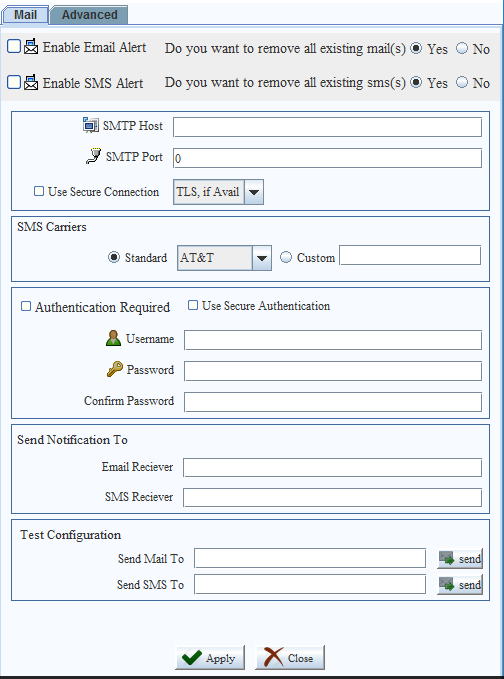
Task: Select No for removing existing mail(s)
Action: click(x=462, y=48)
